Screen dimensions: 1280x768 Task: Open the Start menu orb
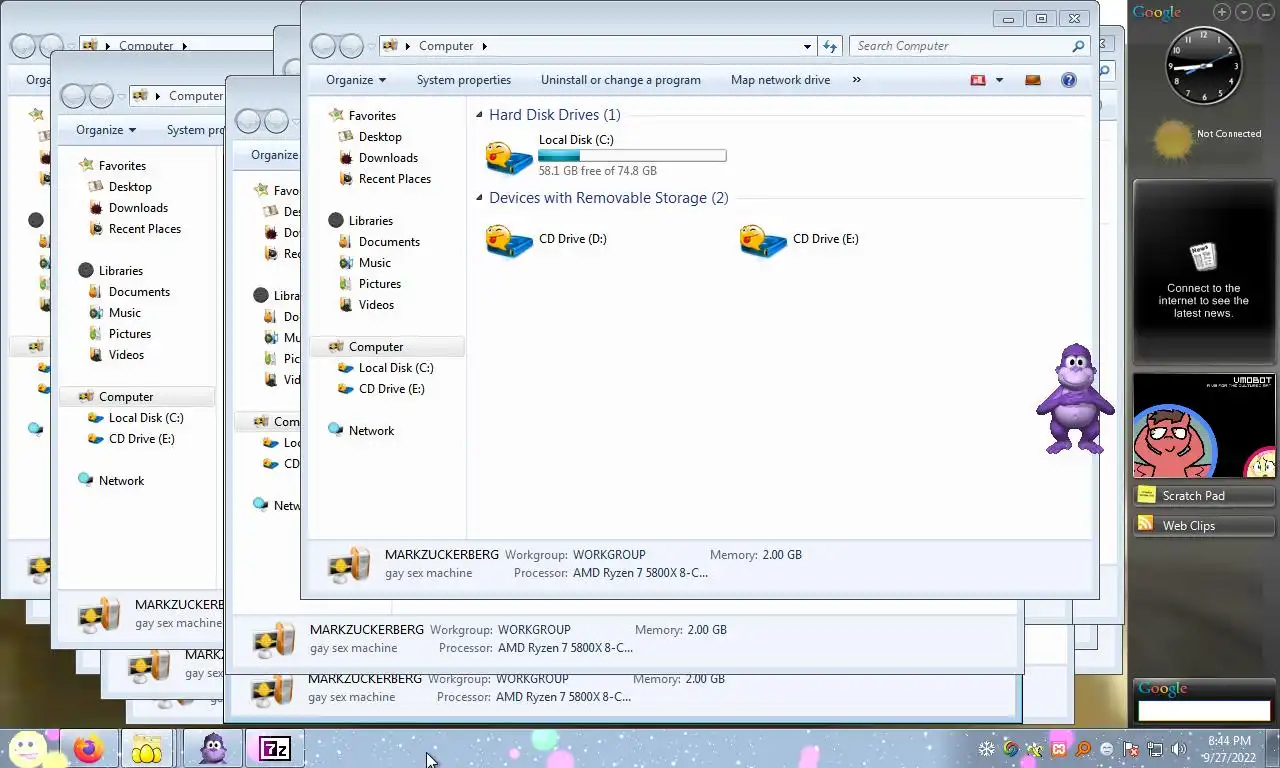point(29,748)
